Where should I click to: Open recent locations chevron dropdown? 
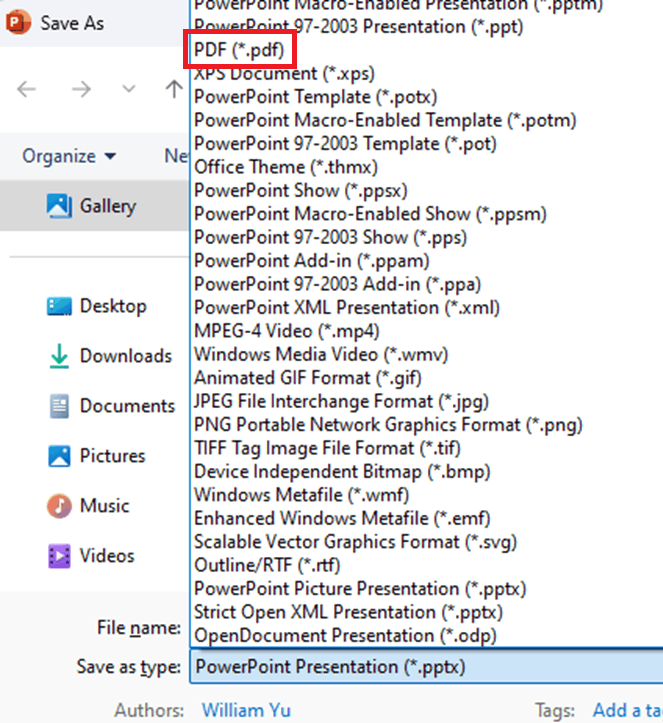click(x=129, y=89)
